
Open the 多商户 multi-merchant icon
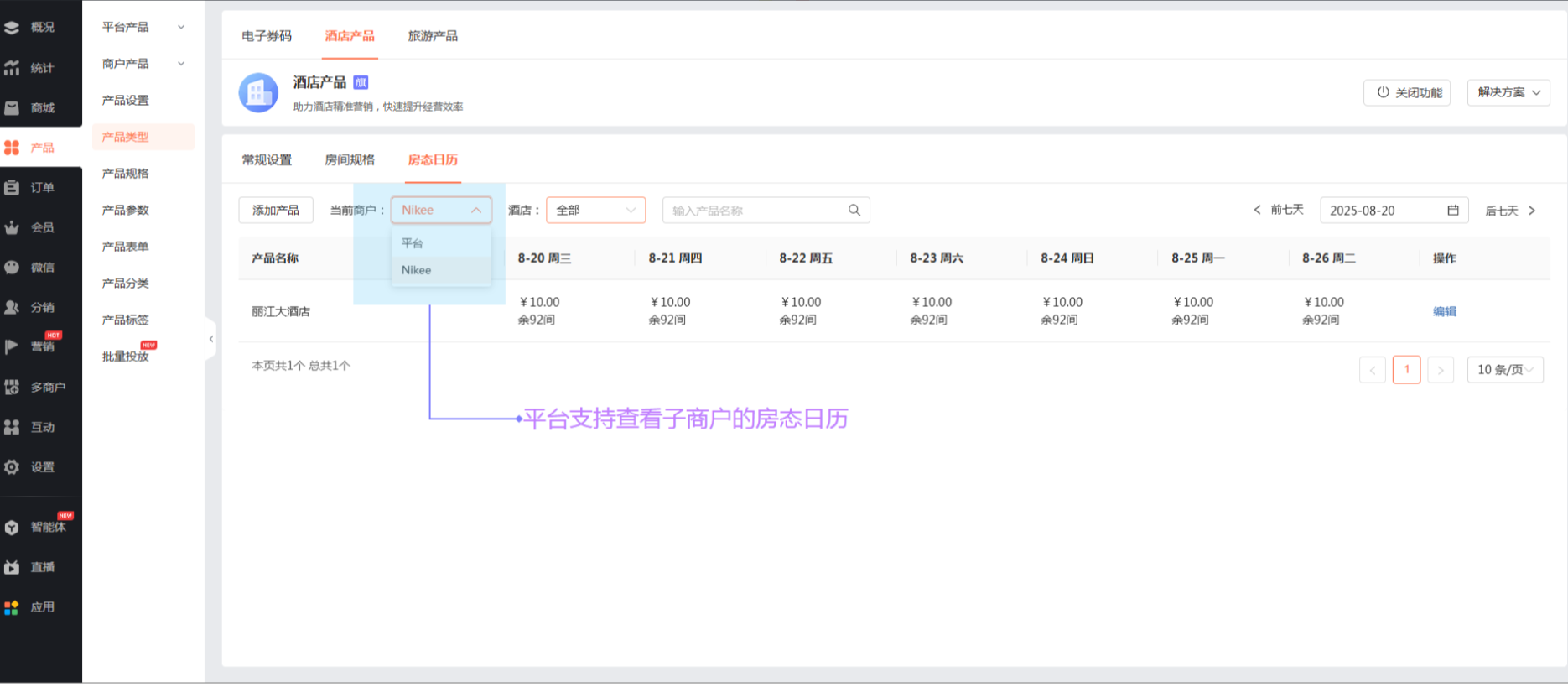(x=12, y=388)
